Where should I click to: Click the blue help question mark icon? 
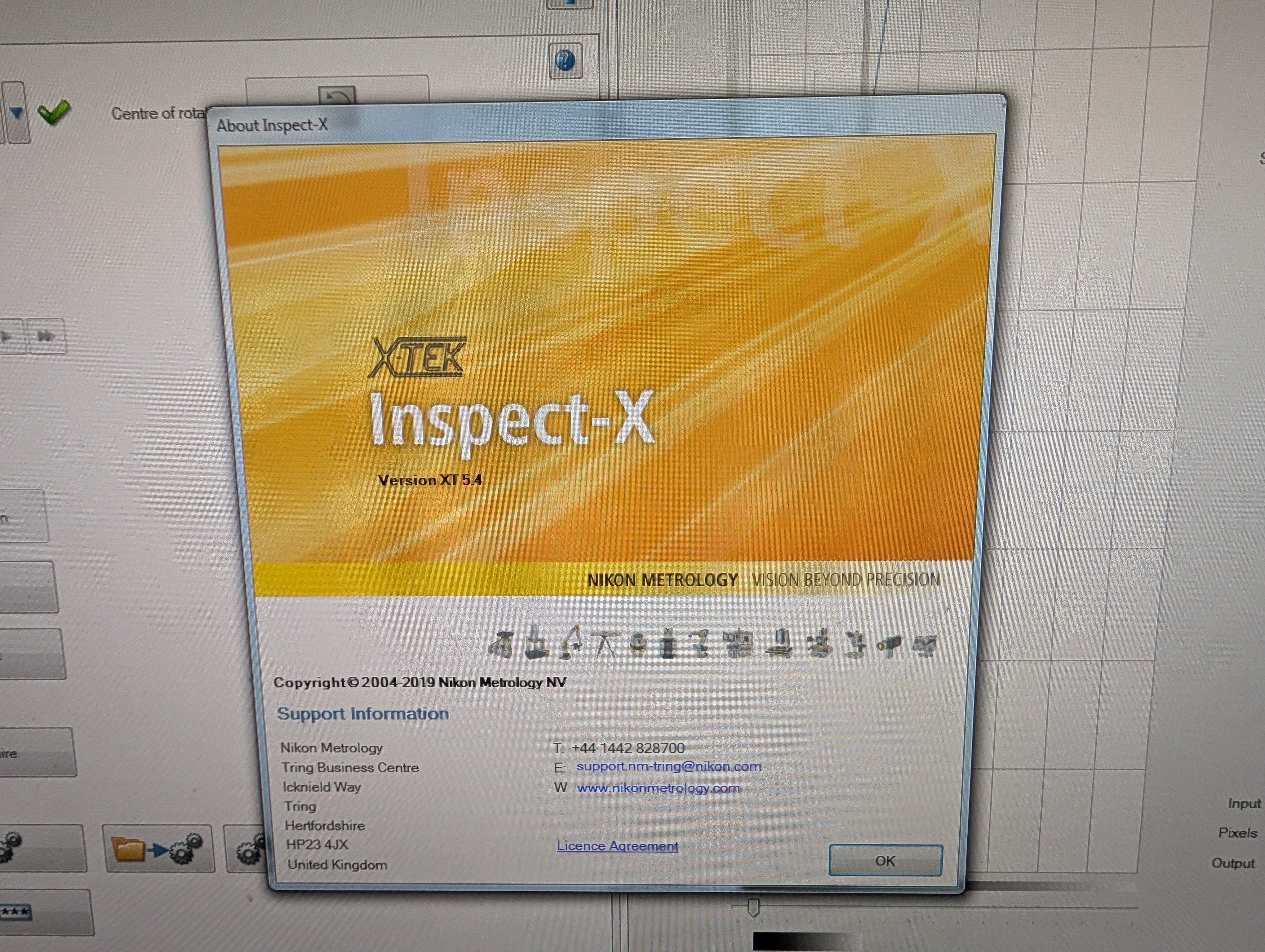click(x=565, y=60)
